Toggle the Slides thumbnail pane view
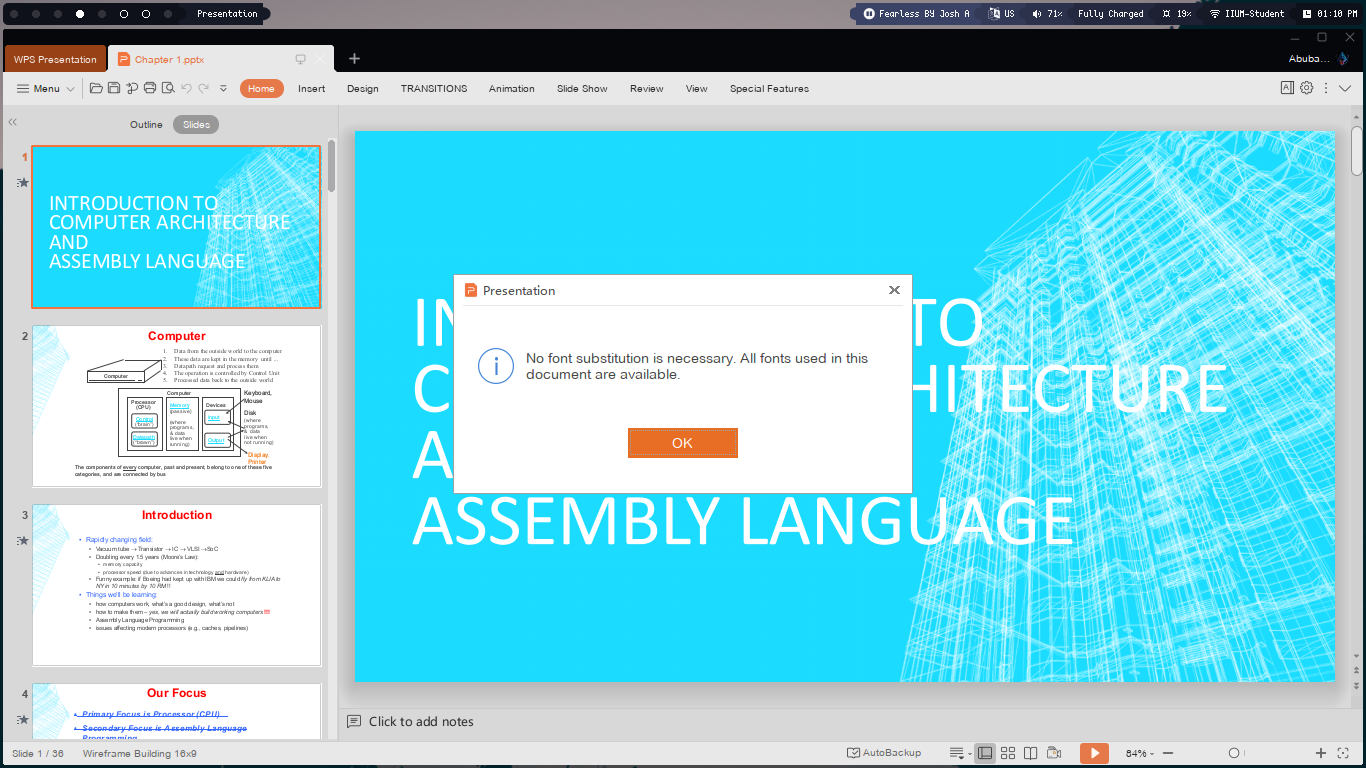The width and height of the screenshot is (1366, 768). [196, 125]
